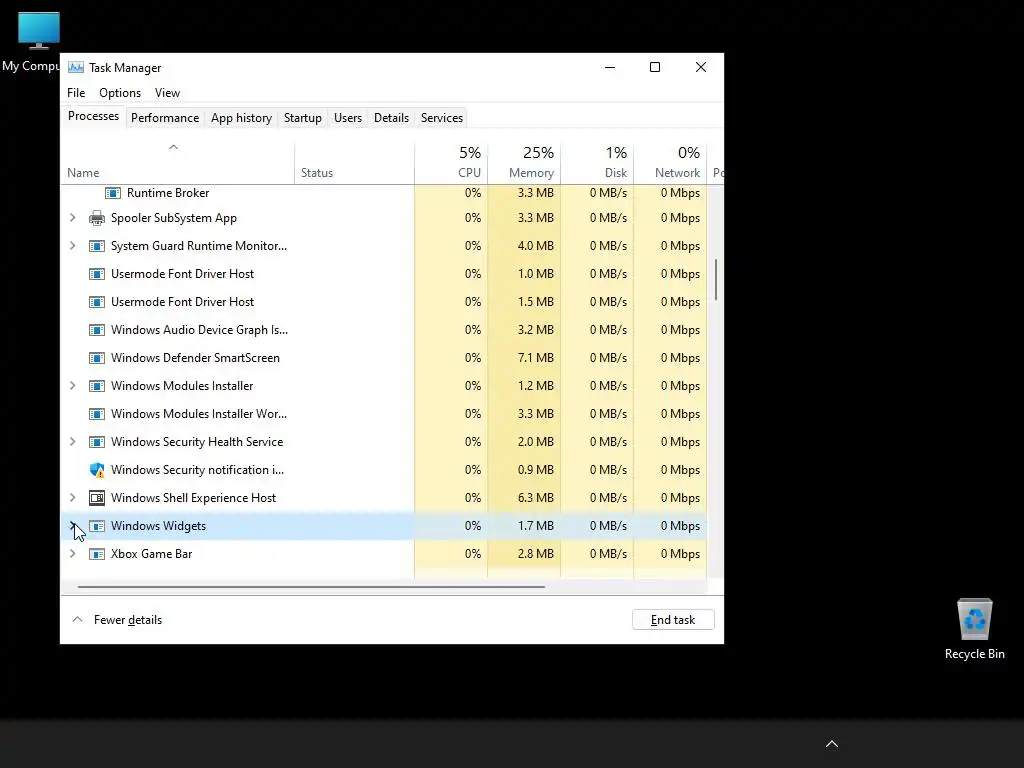Click the Windows Security Health Service icon
The width and height of the screenshot is (1024, 768).
point(97,442)
